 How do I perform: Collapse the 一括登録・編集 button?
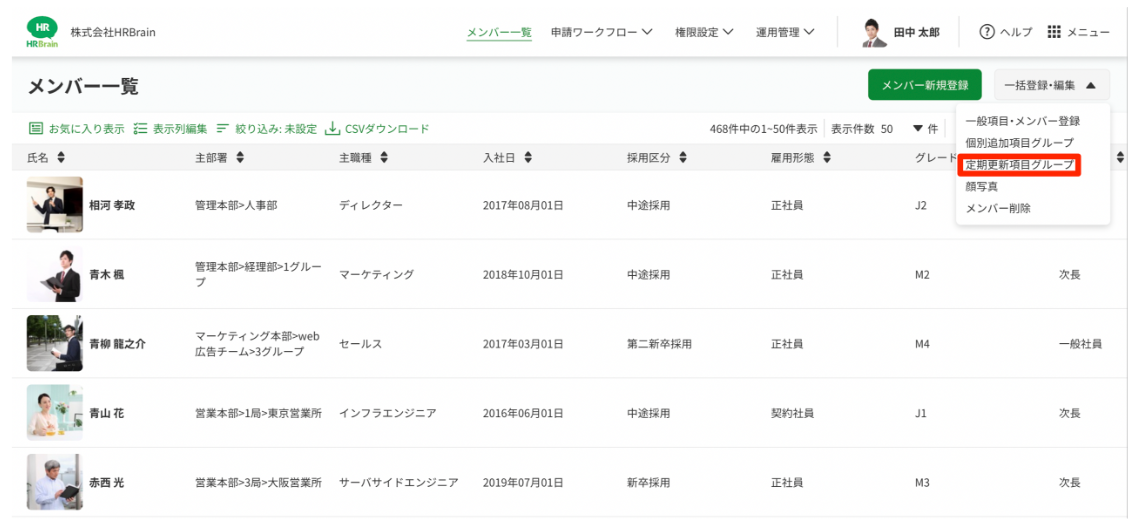tap(1051, 85)
